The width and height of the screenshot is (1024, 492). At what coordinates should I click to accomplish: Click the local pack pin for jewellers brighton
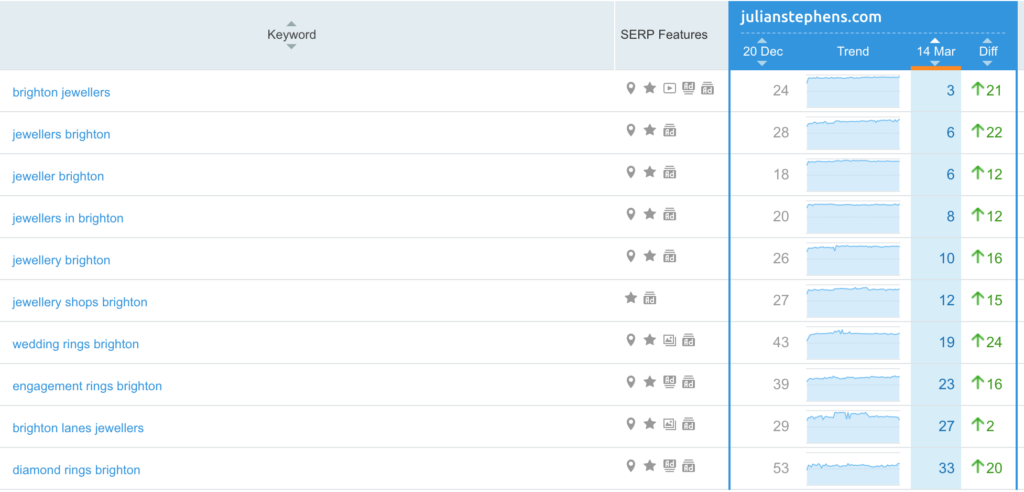[630, 130]
